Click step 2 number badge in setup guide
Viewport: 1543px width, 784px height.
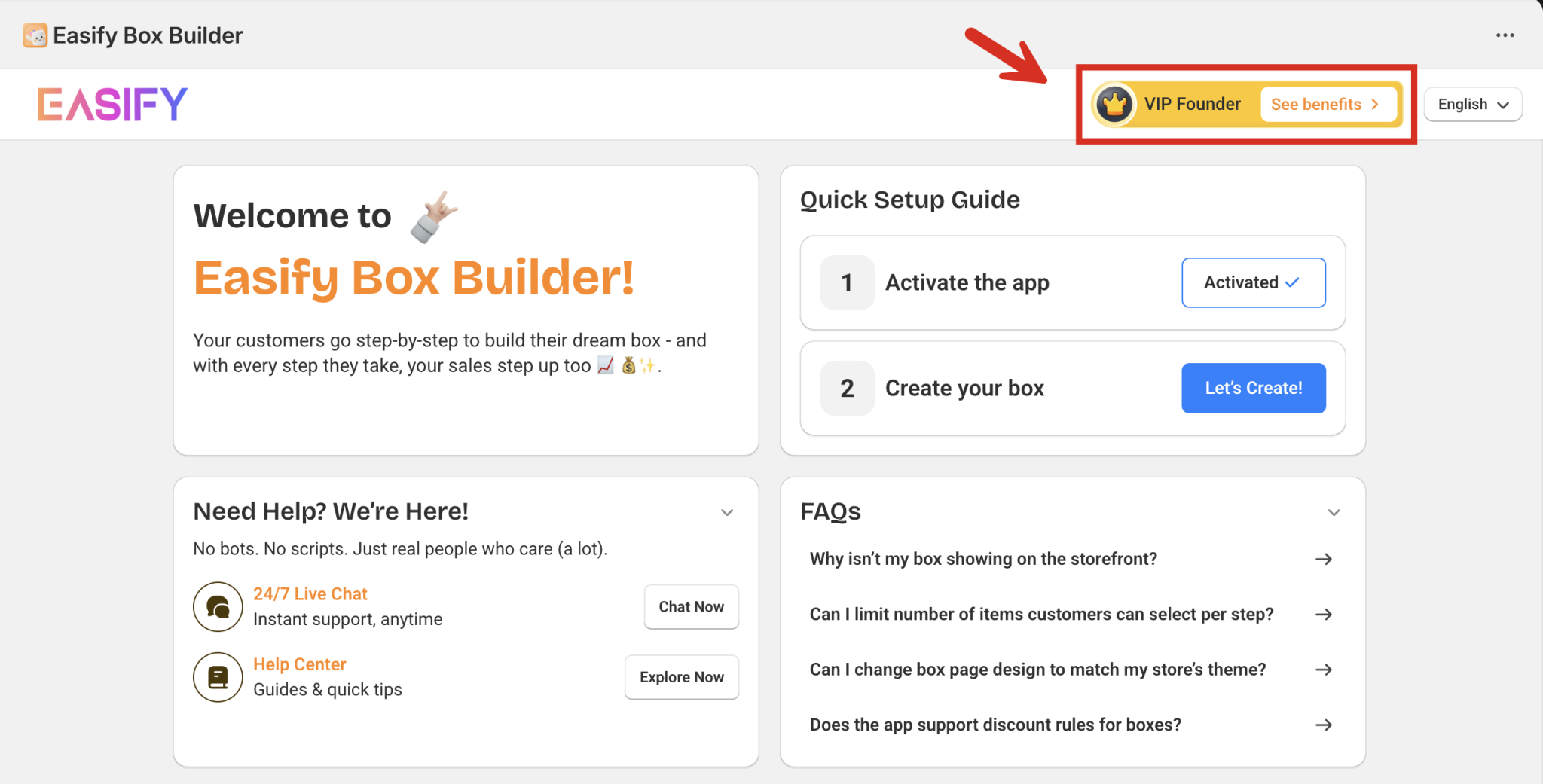tap(847, 388)
